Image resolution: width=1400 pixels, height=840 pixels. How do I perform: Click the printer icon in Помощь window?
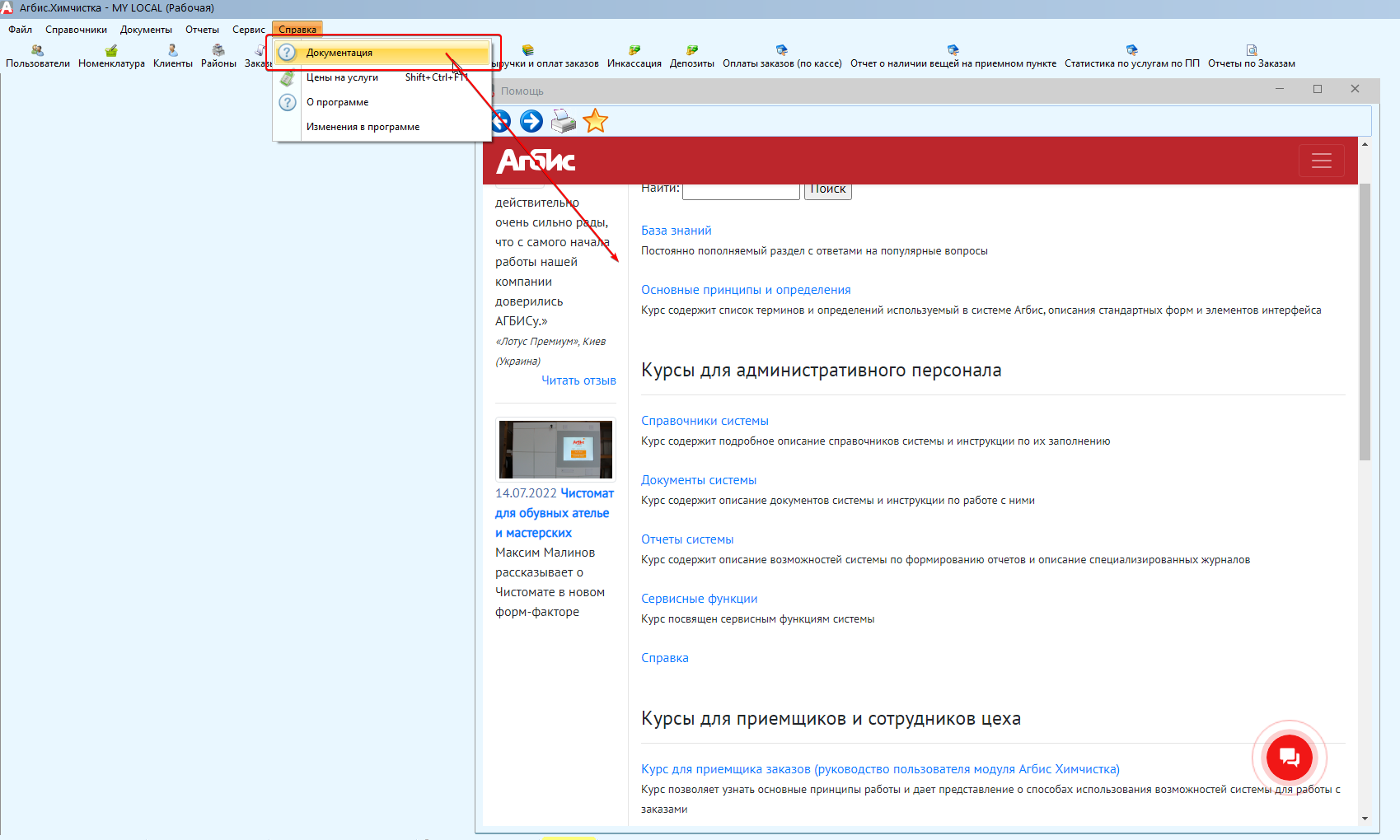click(x=564, y=121)
